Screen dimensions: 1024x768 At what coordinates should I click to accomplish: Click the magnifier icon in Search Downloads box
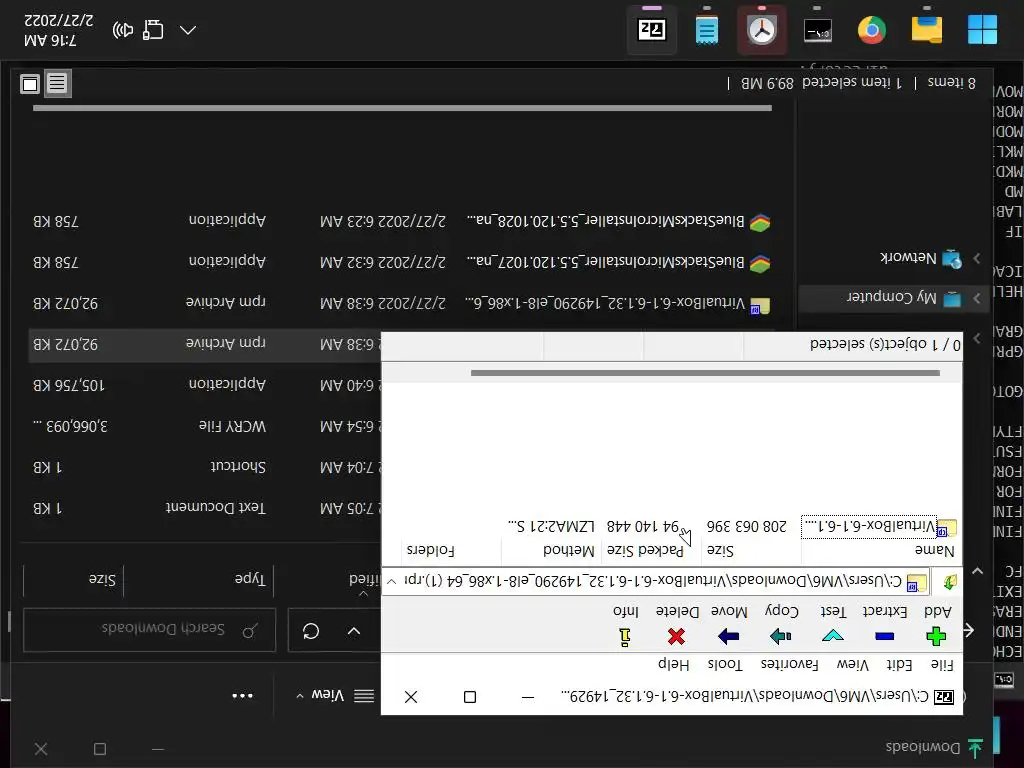(x=249, y=631)
